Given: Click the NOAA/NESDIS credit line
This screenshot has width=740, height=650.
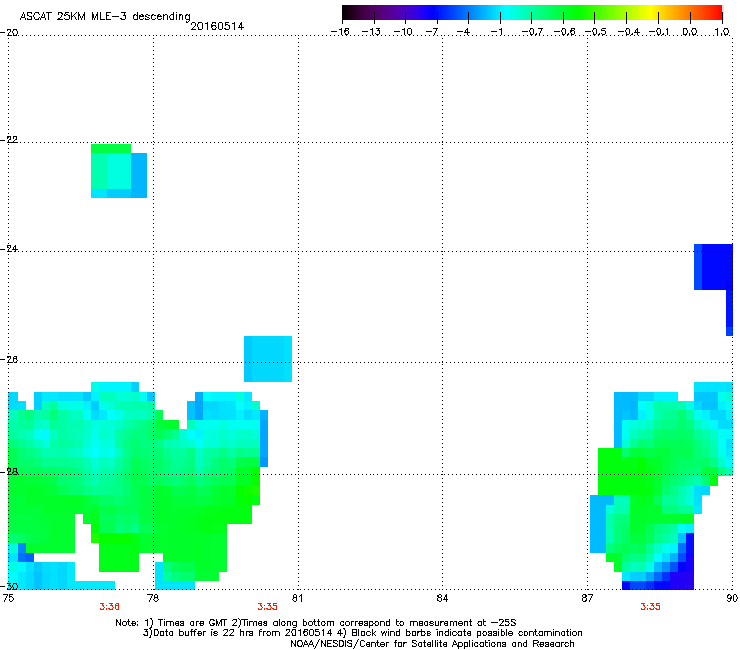Looking at the screenshot, I should 432,643.
